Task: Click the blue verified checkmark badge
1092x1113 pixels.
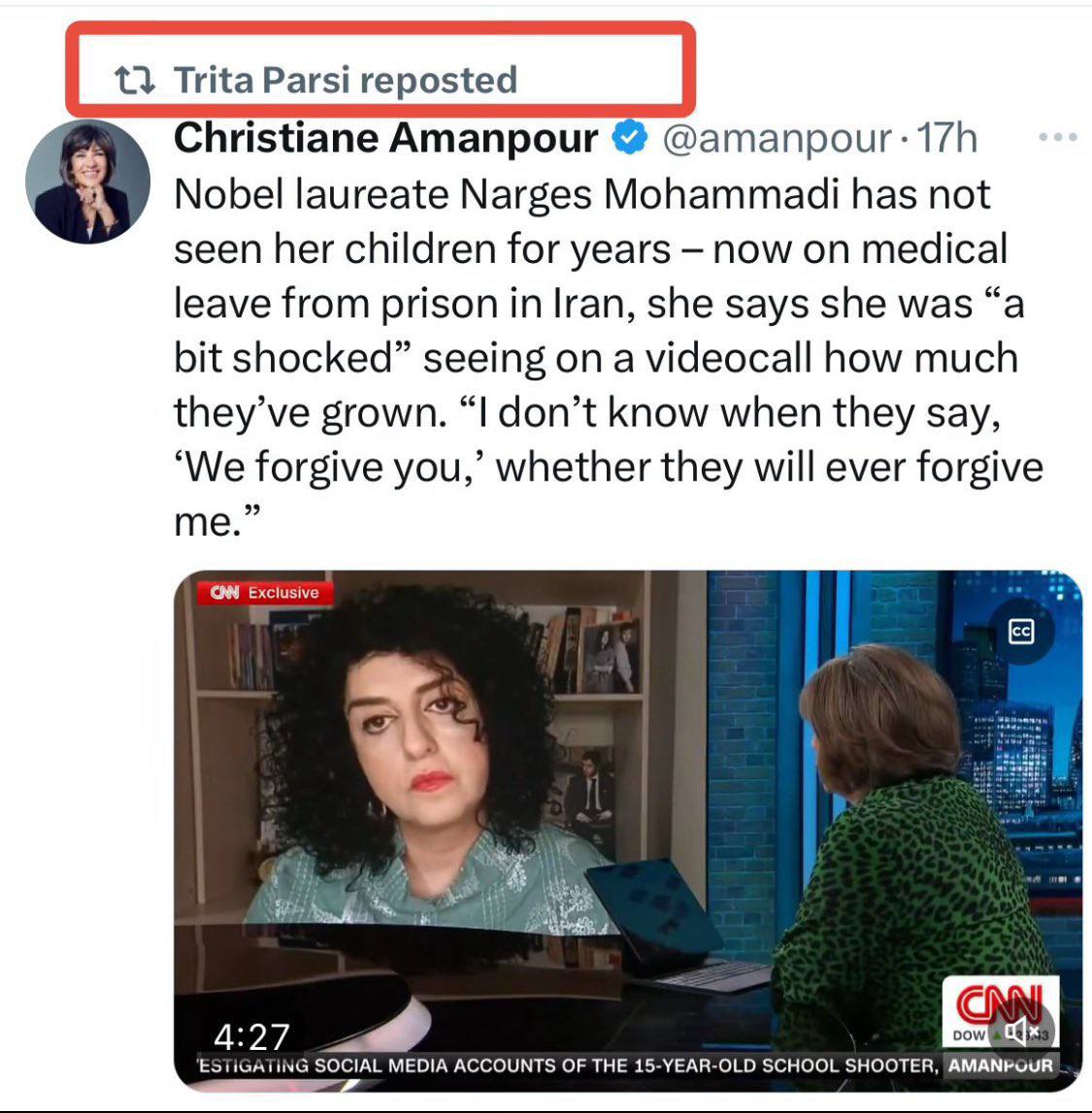Action: point(630,138)
